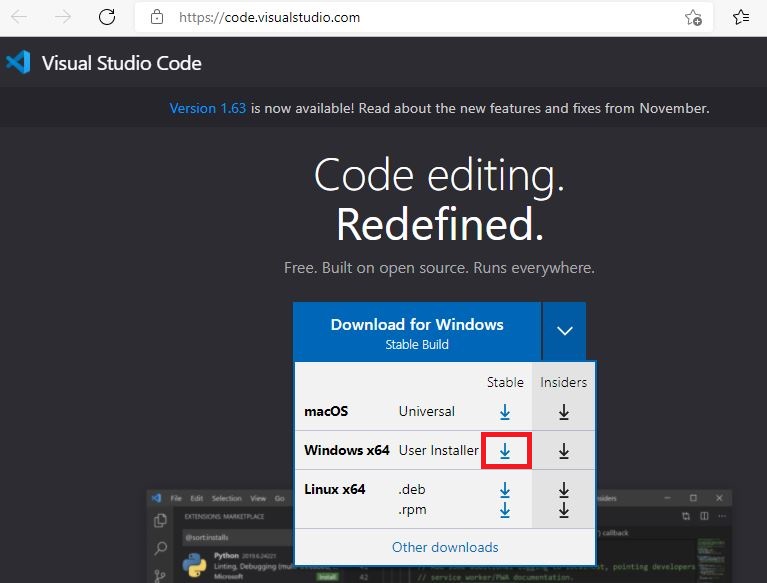Click the Download for Windows Stable Build button

coord(417,332)
